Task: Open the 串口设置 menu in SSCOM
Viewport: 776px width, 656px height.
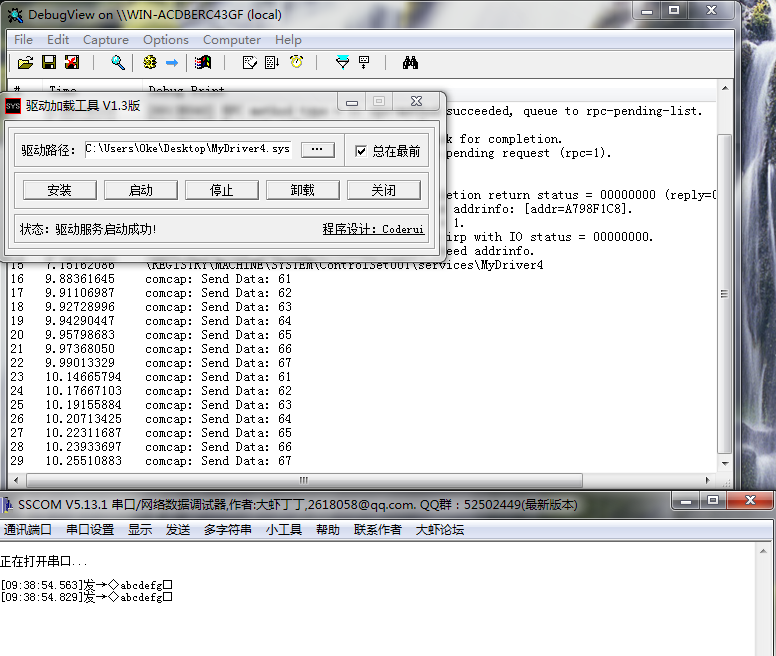Action: point(90,529)
